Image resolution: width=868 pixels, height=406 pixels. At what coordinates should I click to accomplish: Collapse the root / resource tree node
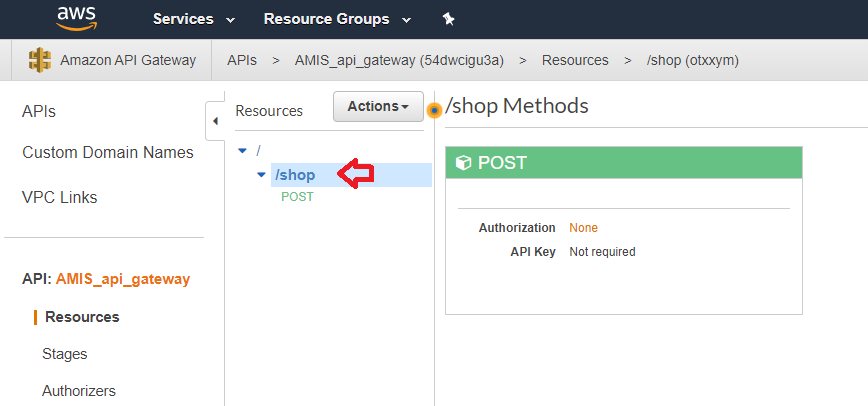(x=242, y=151)
